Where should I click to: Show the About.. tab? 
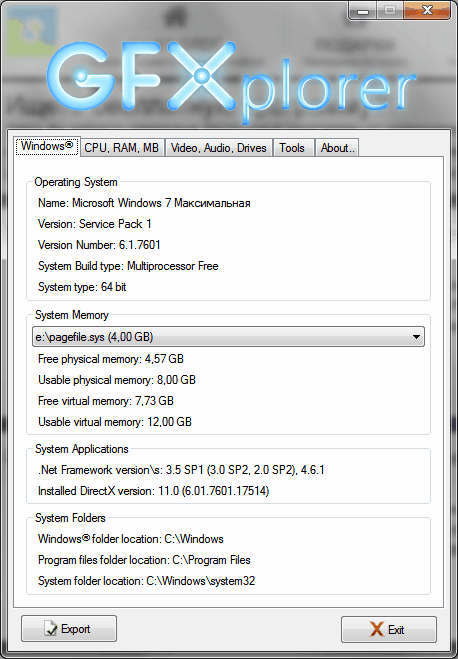point(337,148)
